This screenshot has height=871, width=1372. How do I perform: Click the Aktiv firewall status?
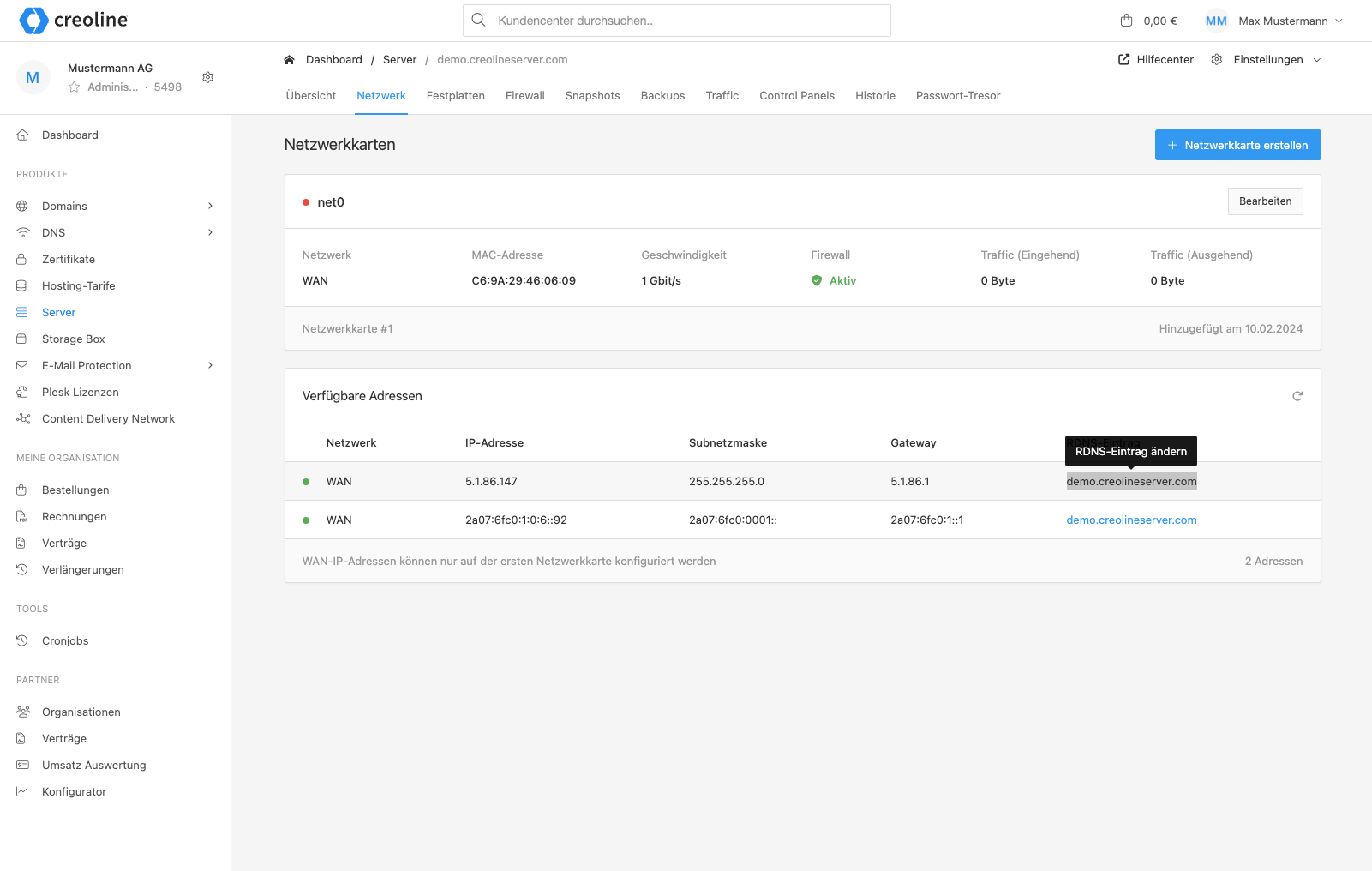coord(834,280)
